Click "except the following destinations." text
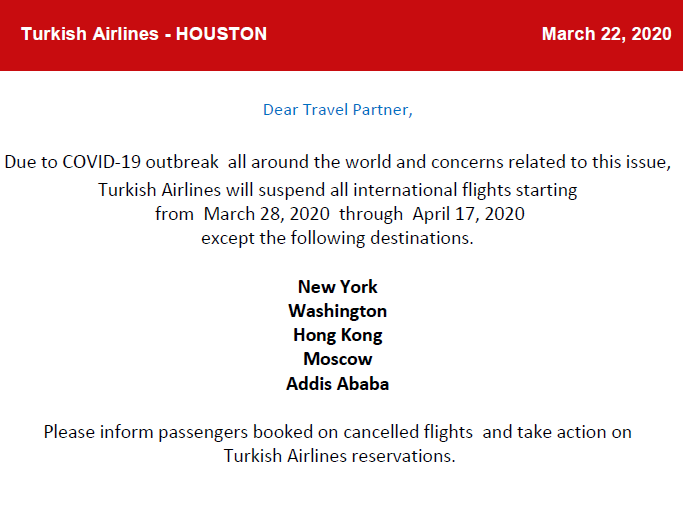Image resolution: width=683 pixels, height=522 pixels. pyautogui.click(x=337, y=238)
